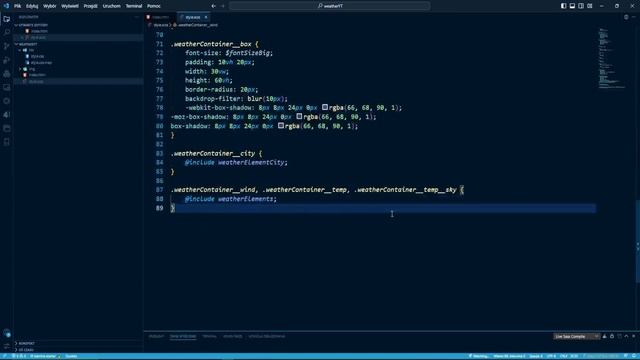The height and width of the screenshot is (360, 640).
Task: Open Explorer more actions ellipsis
Action: 137,17
